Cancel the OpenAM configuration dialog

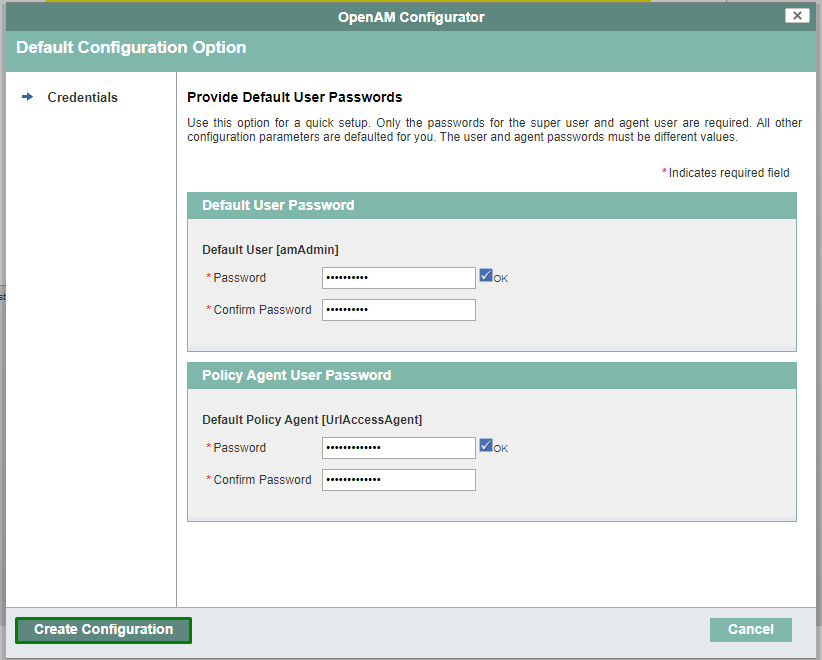pos(750,630)
